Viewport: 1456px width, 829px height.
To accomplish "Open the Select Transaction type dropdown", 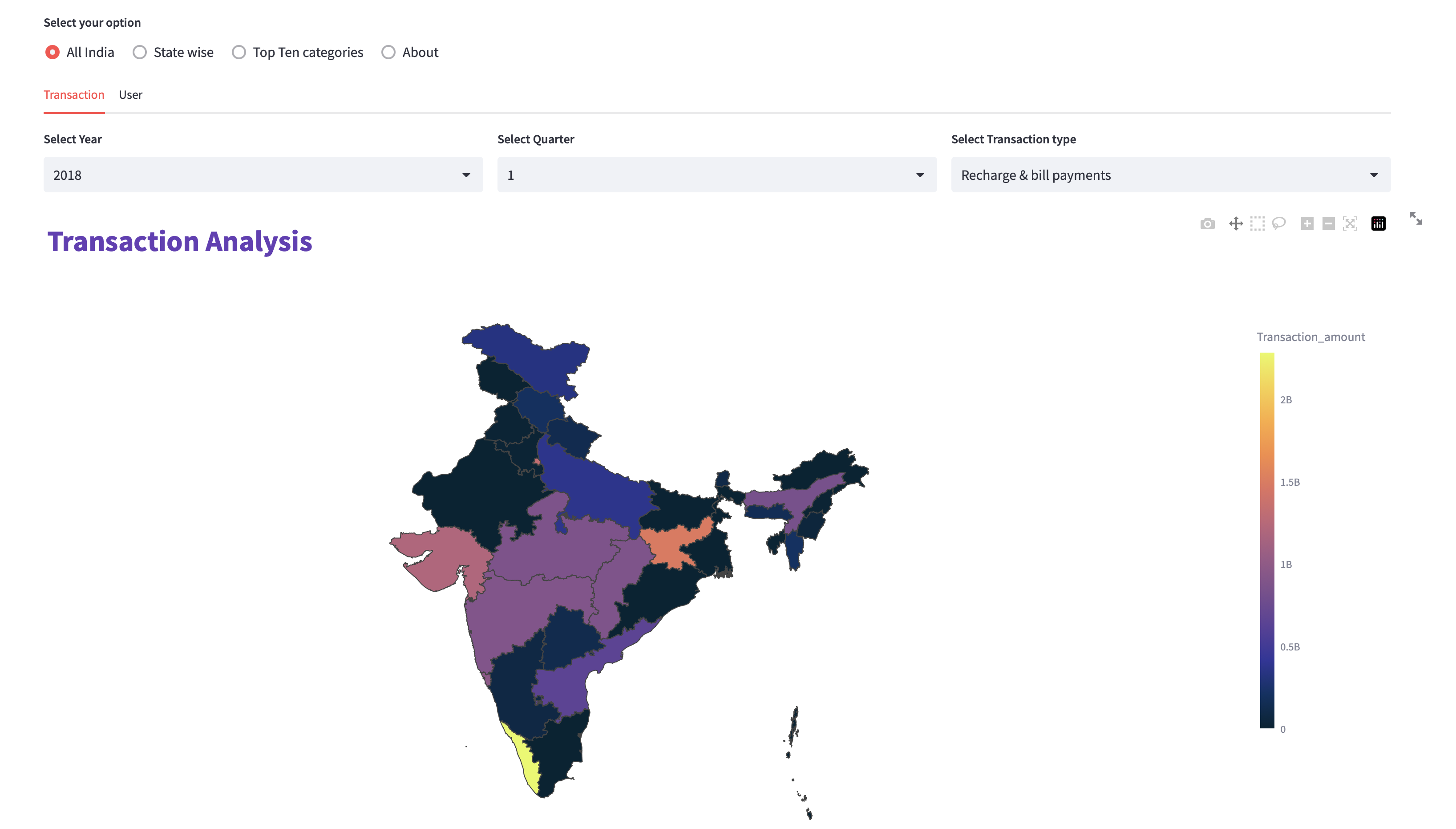I will (1169, 175).
